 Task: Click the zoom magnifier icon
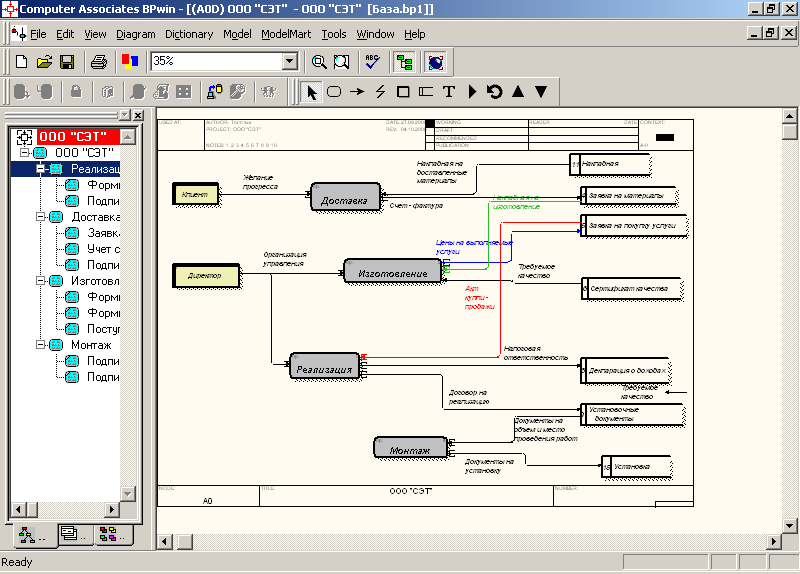click(x=319, y=62)
